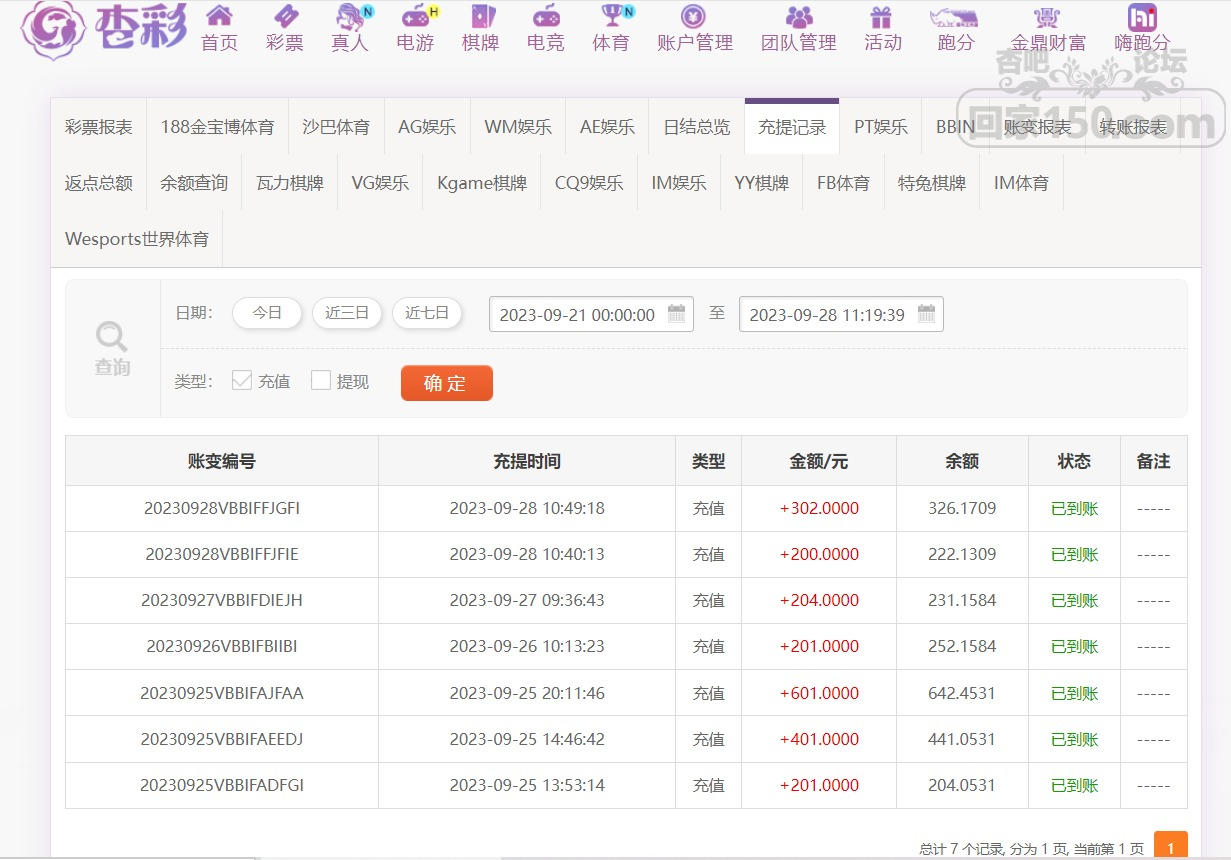Select the 日结总览 tab
The height and width of the screenshot is (860, 1231).
pyautogui.click(x=696, y=127)
